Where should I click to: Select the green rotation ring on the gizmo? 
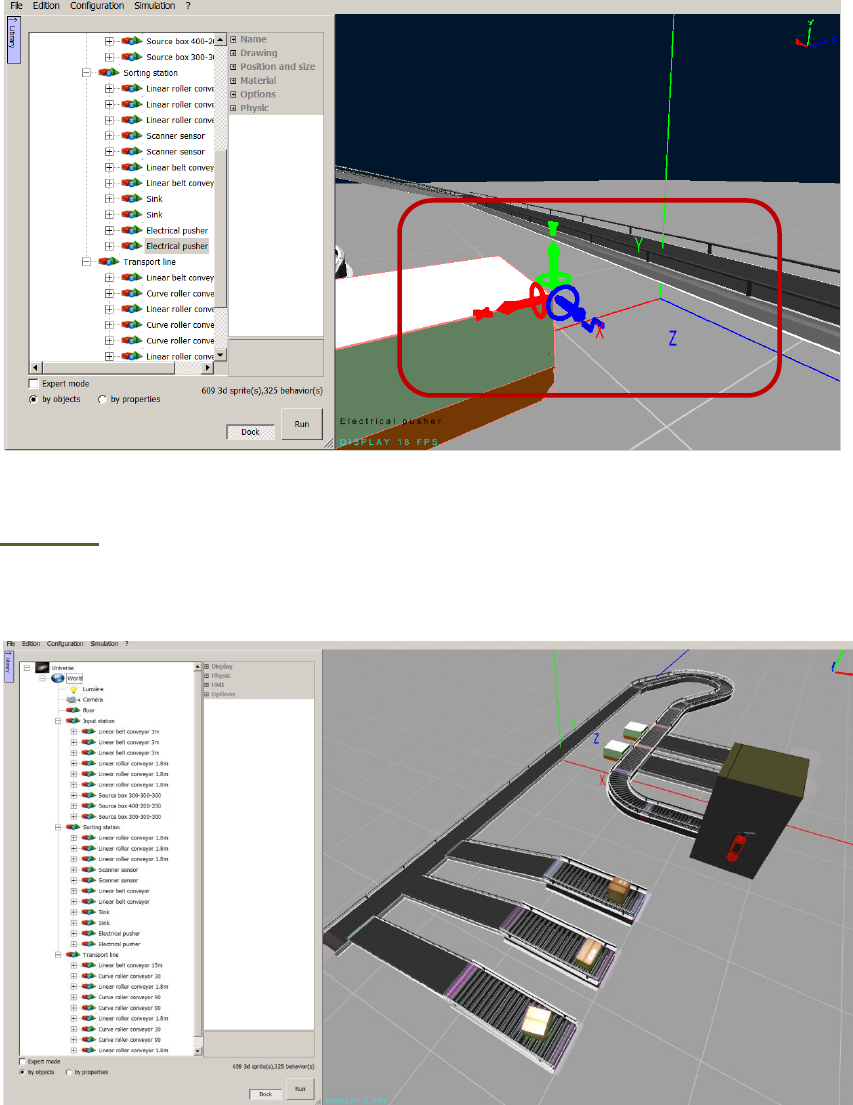pos(553,280)
